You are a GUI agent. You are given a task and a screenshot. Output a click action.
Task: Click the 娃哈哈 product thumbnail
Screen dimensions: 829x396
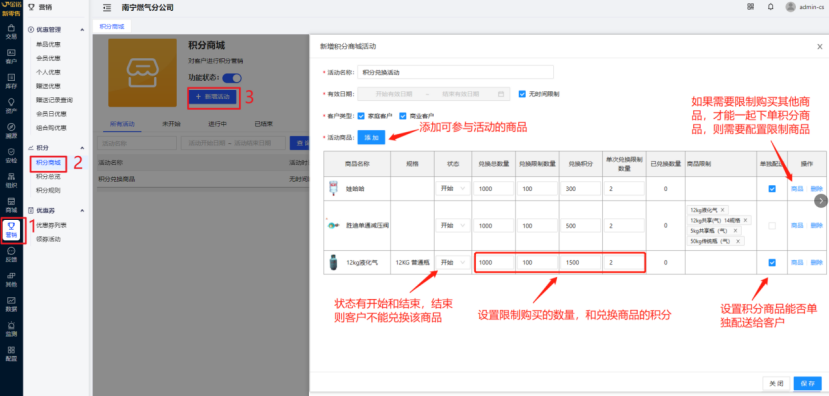[x=333, y=188]
